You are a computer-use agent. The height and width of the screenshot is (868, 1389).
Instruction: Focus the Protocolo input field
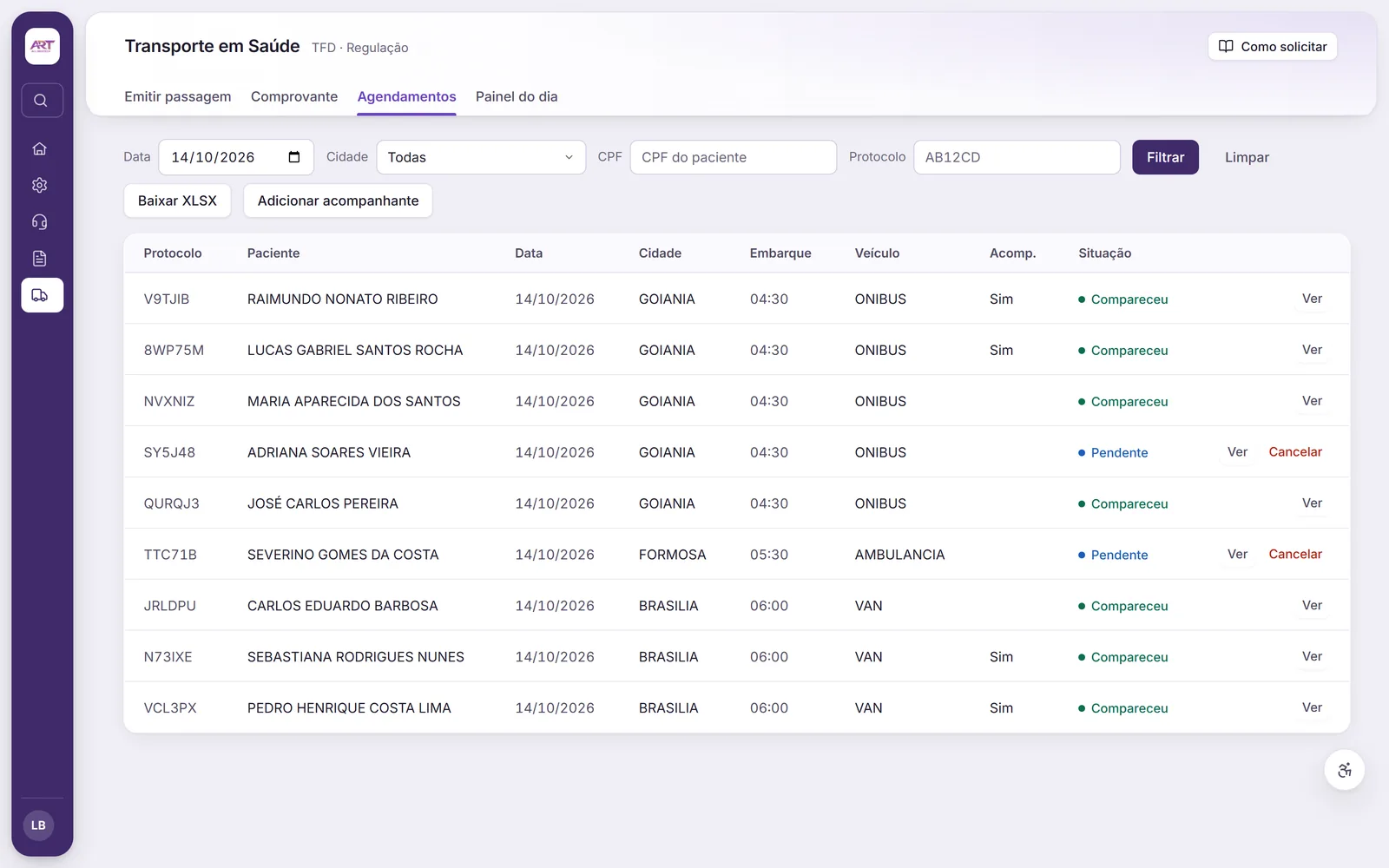tap(1017, 157)
